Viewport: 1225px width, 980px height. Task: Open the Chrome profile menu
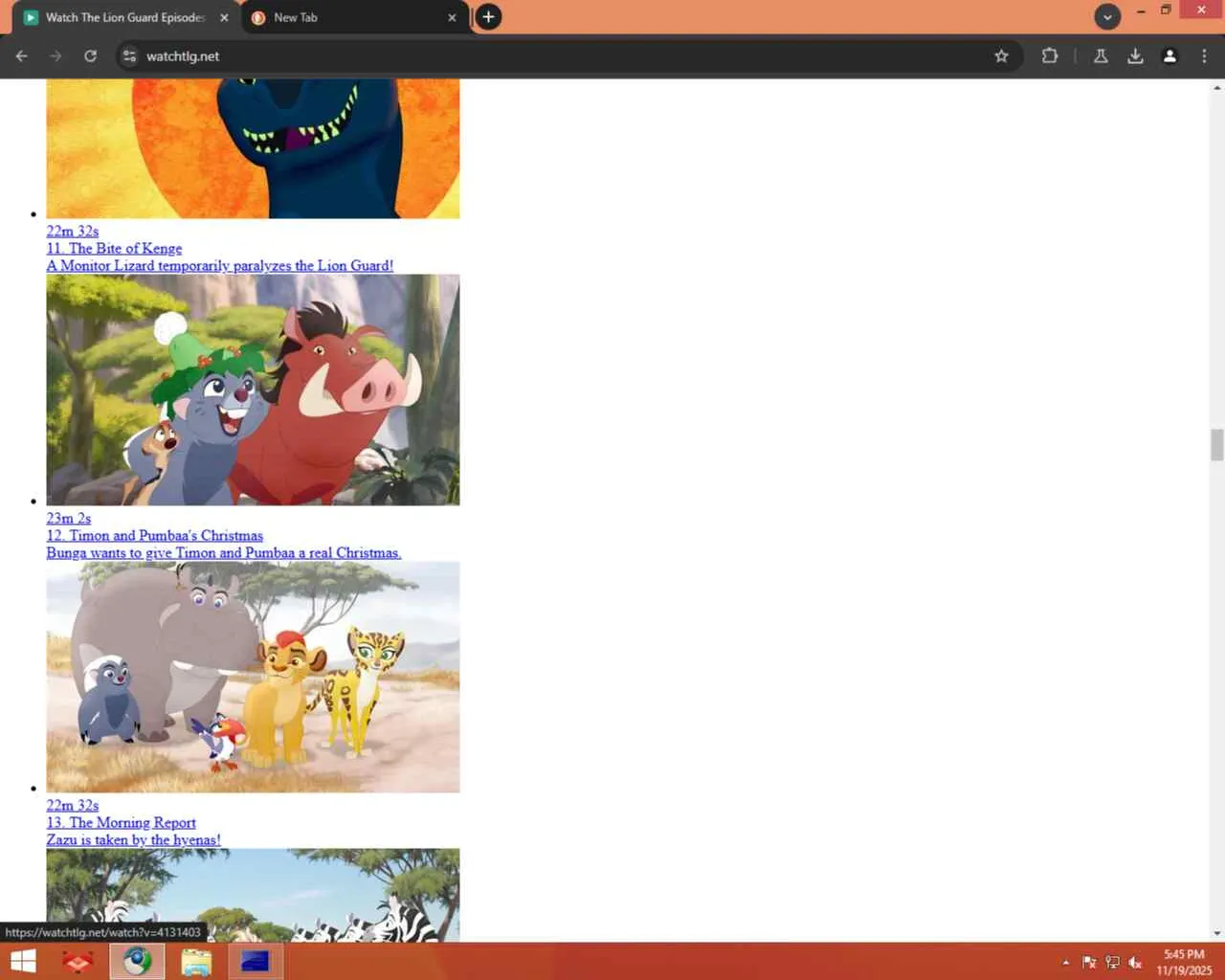click(x=1169, y=56)
